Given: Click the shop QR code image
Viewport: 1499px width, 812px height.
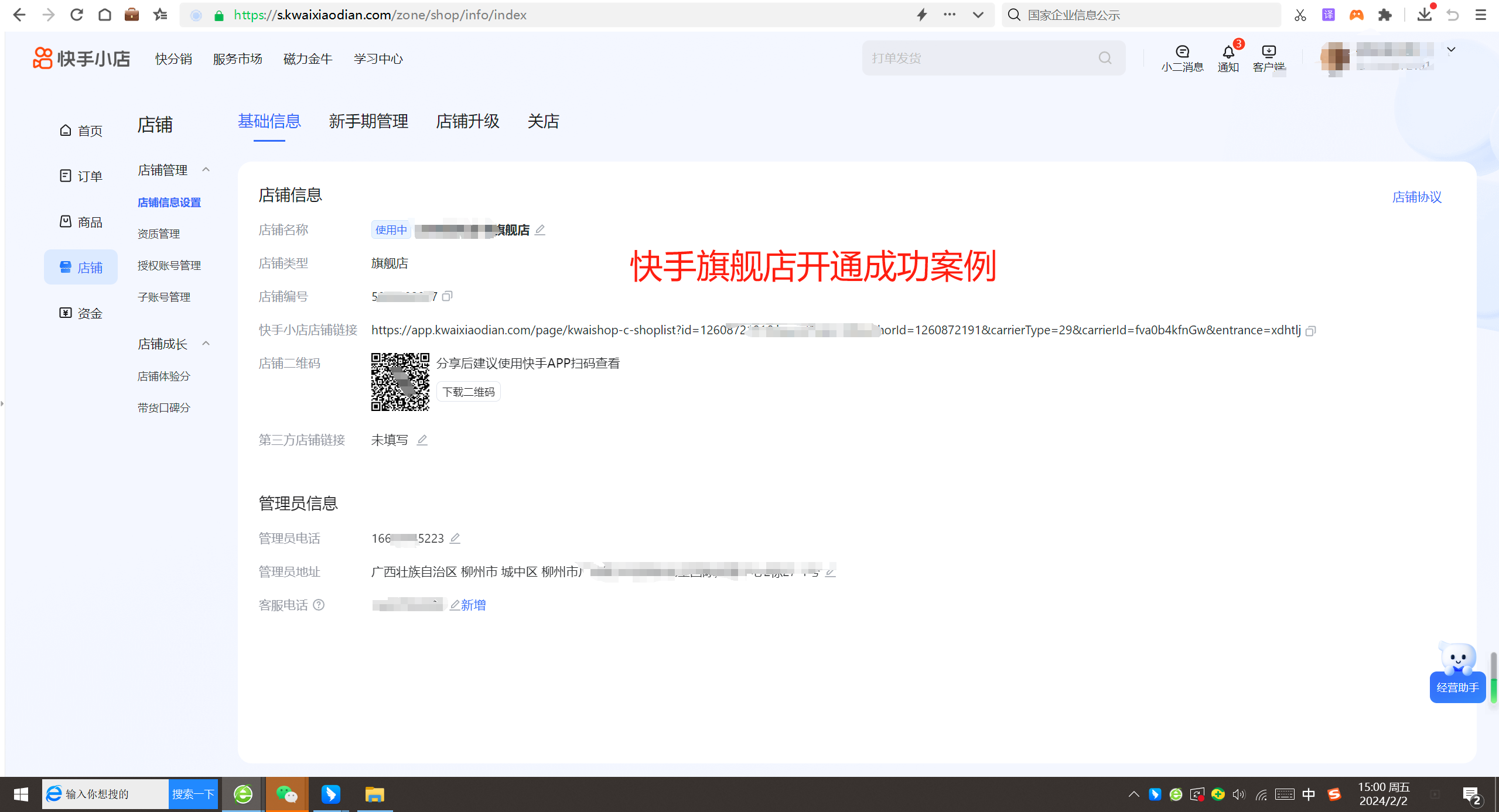Looking at the screenshot, I should point(400,382).
